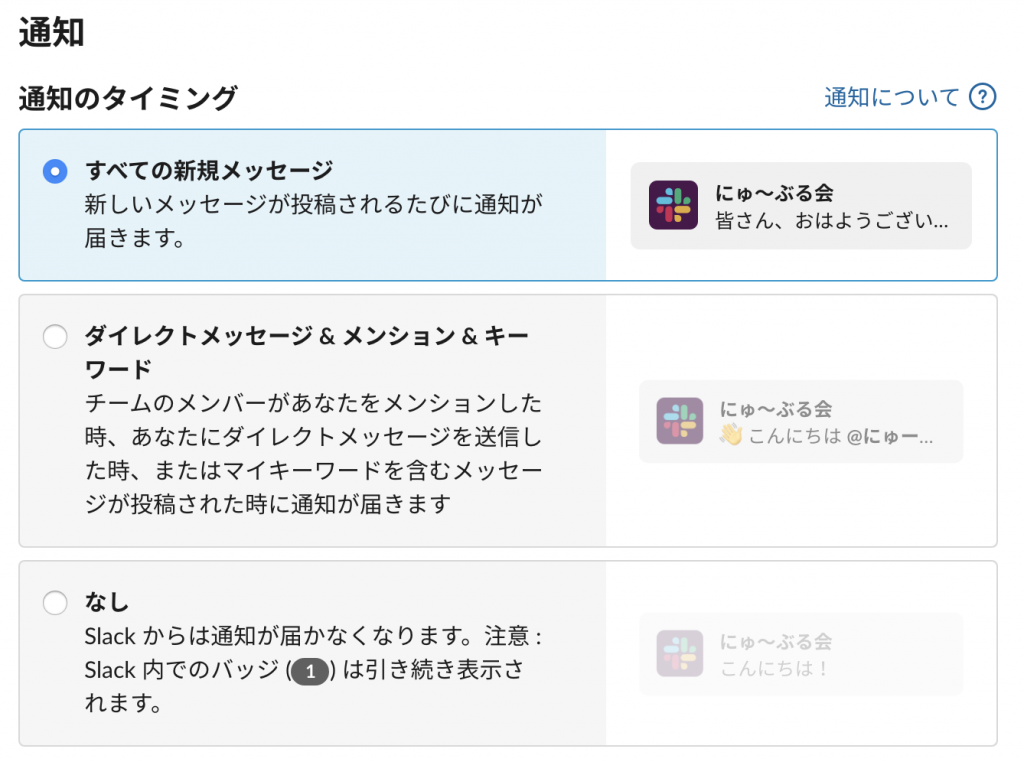
Task: Click the なし option title text
Action: point(107,601)
